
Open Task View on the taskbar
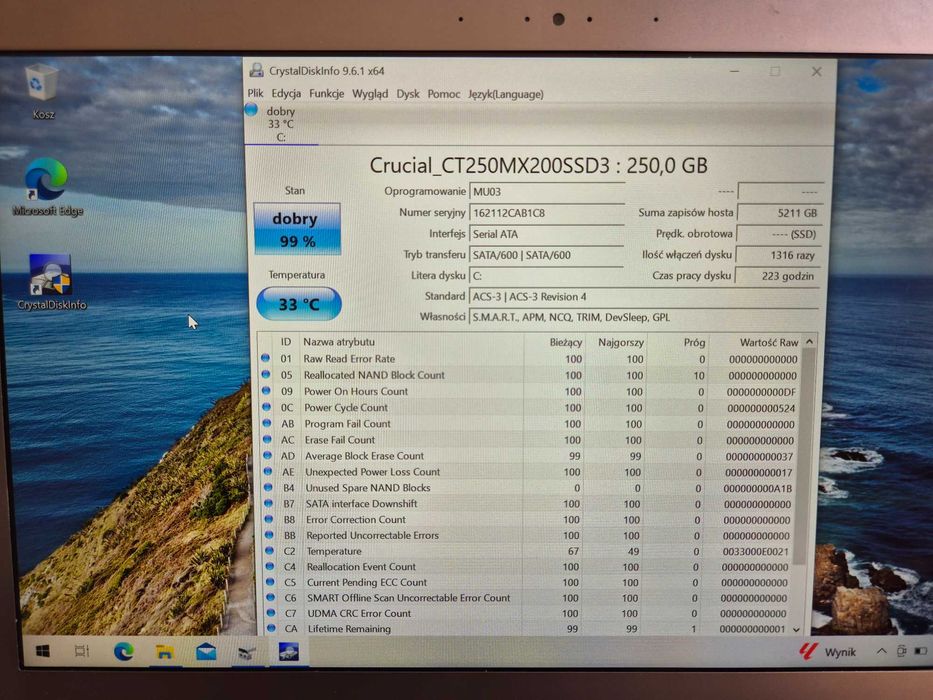click(82, 652)
